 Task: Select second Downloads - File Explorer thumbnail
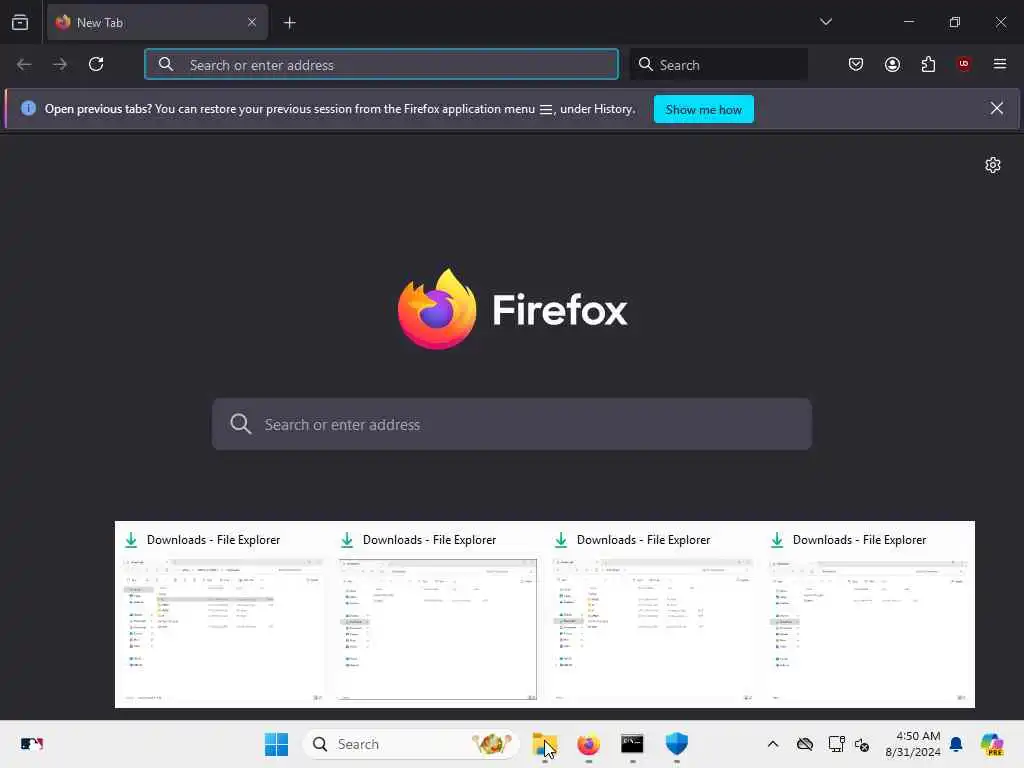point(438,615)
